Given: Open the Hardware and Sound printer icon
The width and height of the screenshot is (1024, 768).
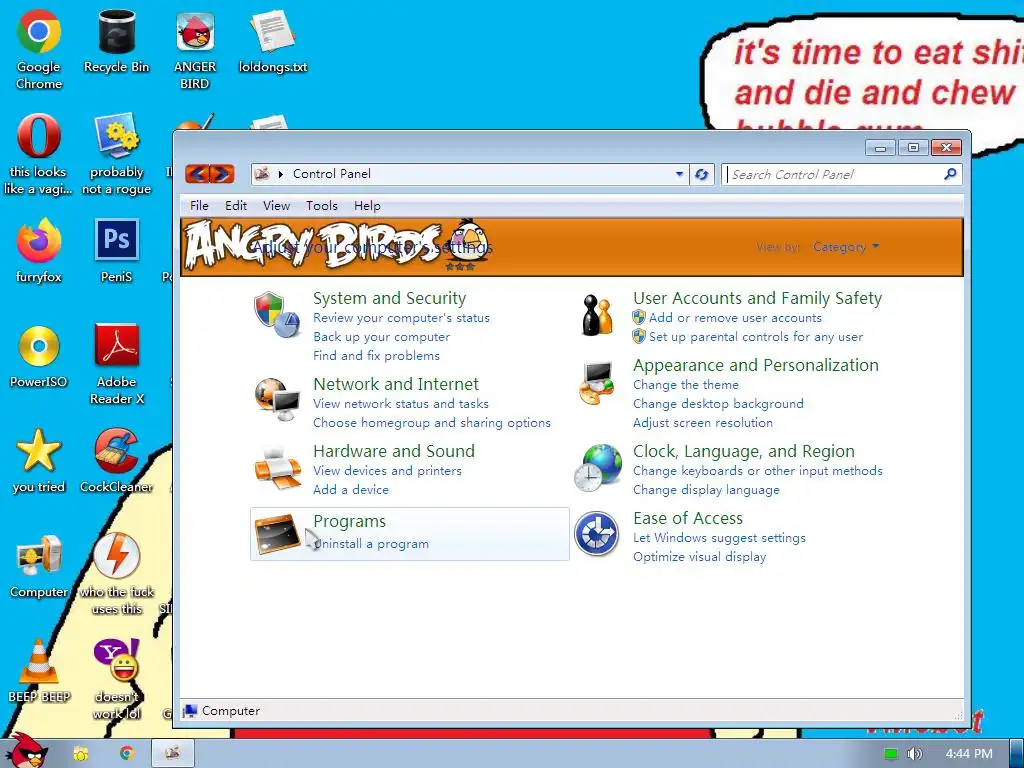Looking at the screenshot, I should (x=277, y=468).
